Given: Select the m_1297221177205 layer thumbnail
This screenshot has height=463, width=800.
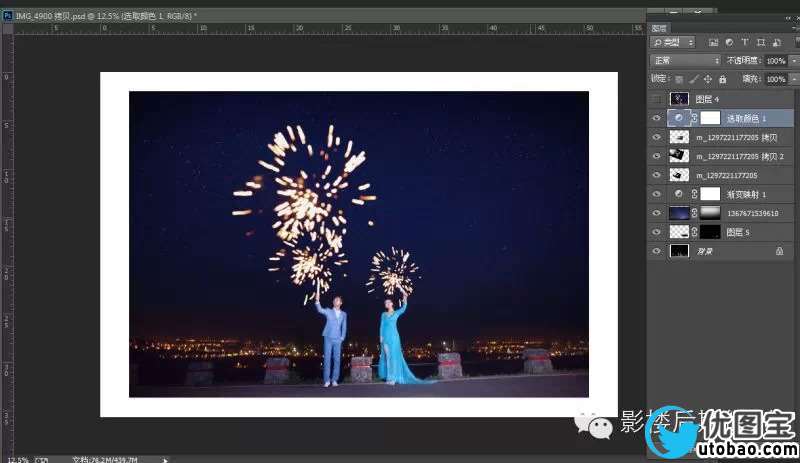Looking at the screenshot, I should click(679, 175).
